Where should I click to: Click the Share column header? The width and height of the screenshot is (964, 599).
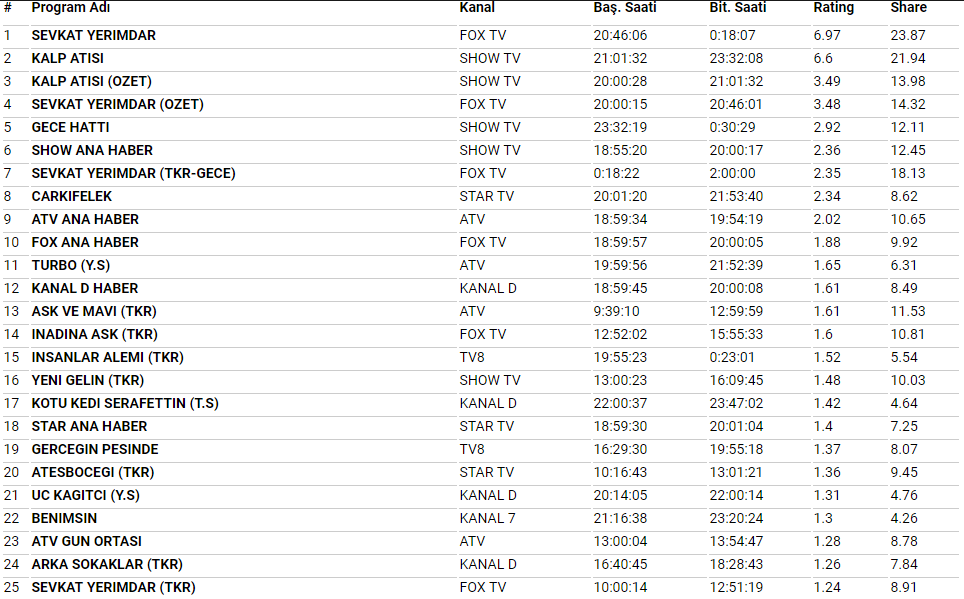[908, 8]
